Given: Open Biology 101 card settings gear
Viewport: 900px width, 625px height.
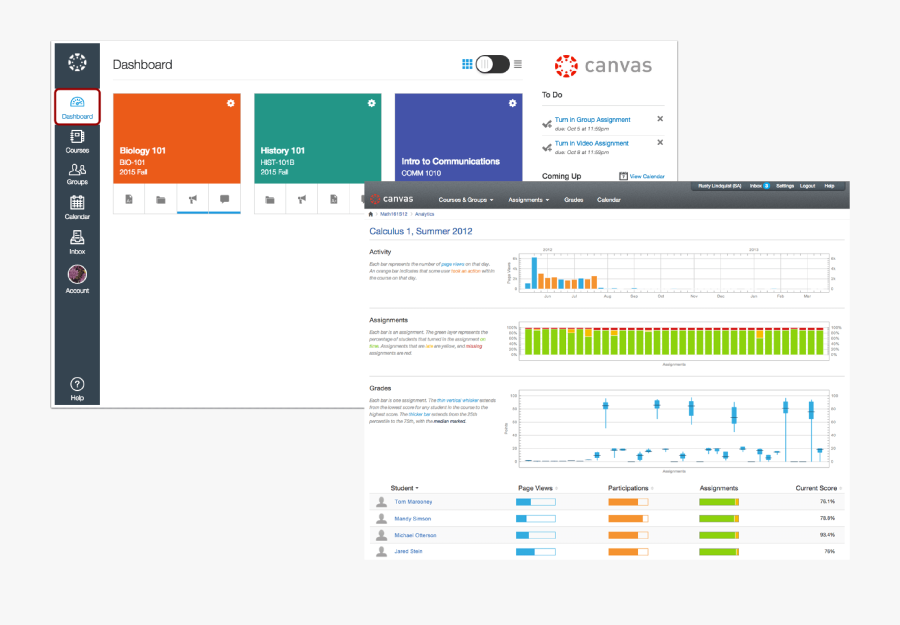Looking at the screenshot, I should pos(231,103).
